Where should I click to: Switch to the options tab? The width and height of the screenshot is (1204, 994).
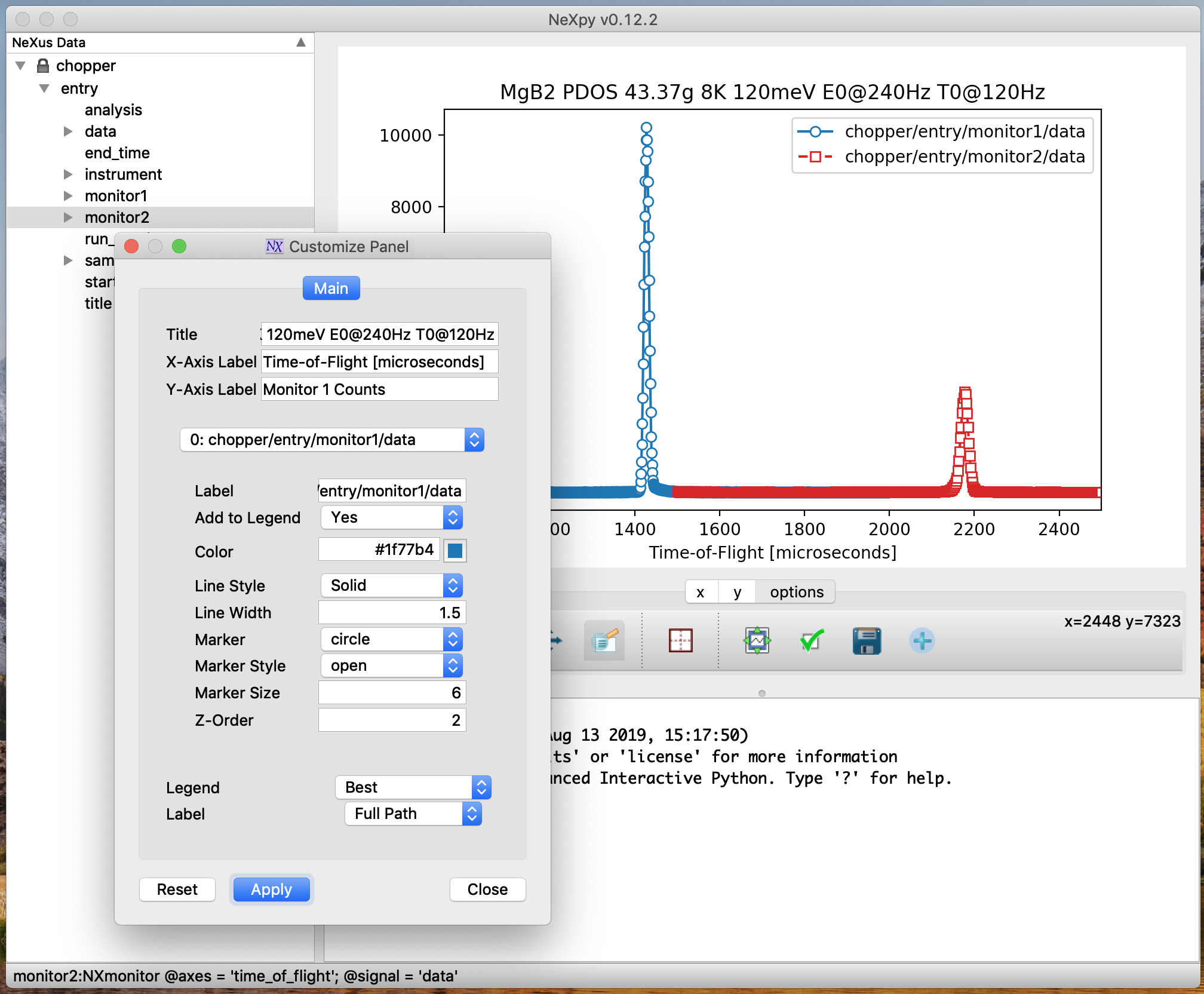point(796,592)
